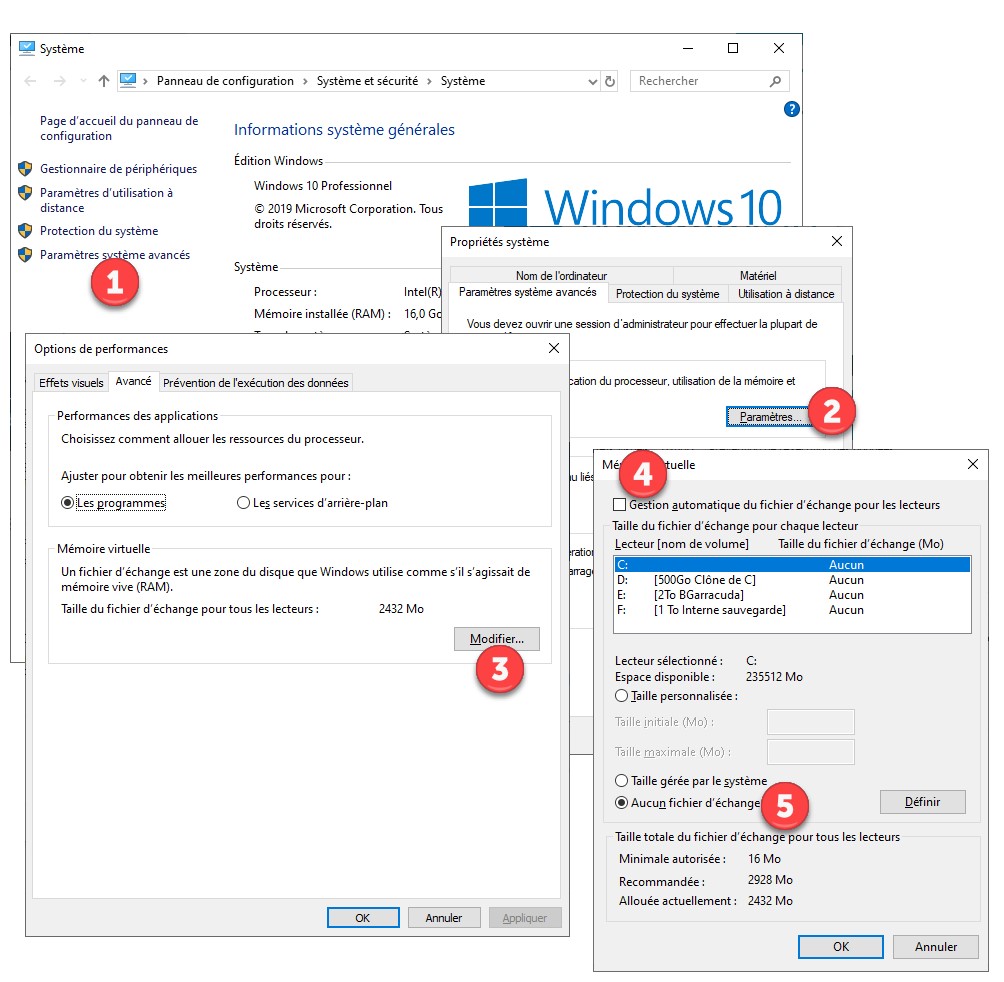Expand chevron before Panneau de configuration
The height and width of the screenshot is (982, 1004).
145,81
